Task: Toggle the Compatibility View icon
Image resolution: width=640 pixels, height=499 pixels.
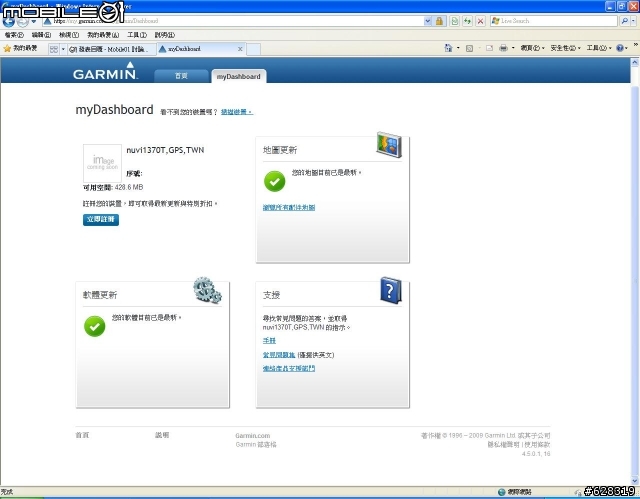Action: tap(454, 21)
